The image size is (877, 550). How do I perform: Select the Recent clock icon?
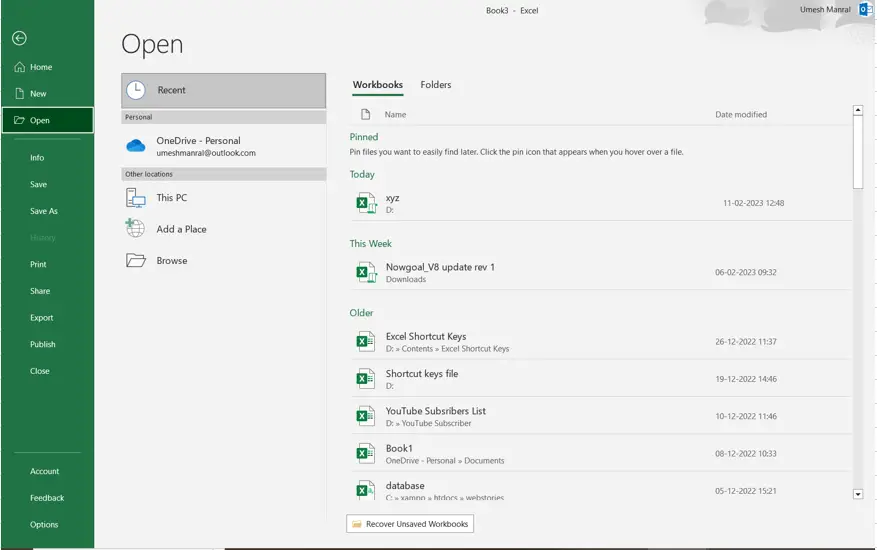point(136,90)
